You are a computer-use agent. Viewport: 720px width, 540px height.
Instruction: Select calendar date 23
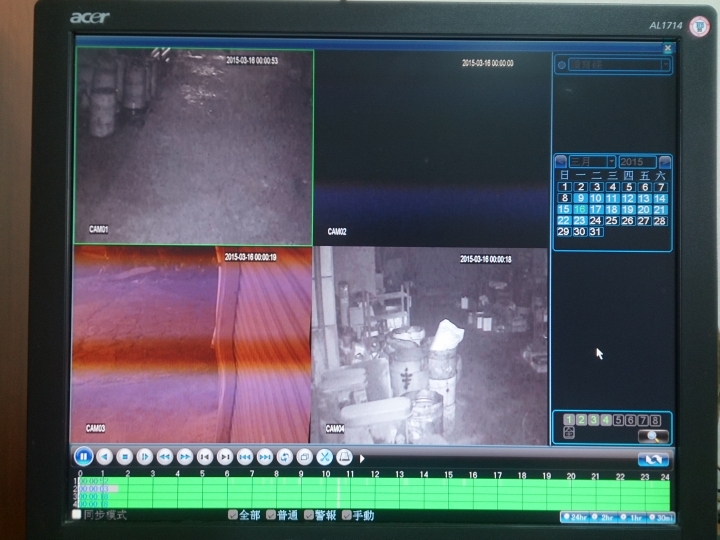click(580, 220)
